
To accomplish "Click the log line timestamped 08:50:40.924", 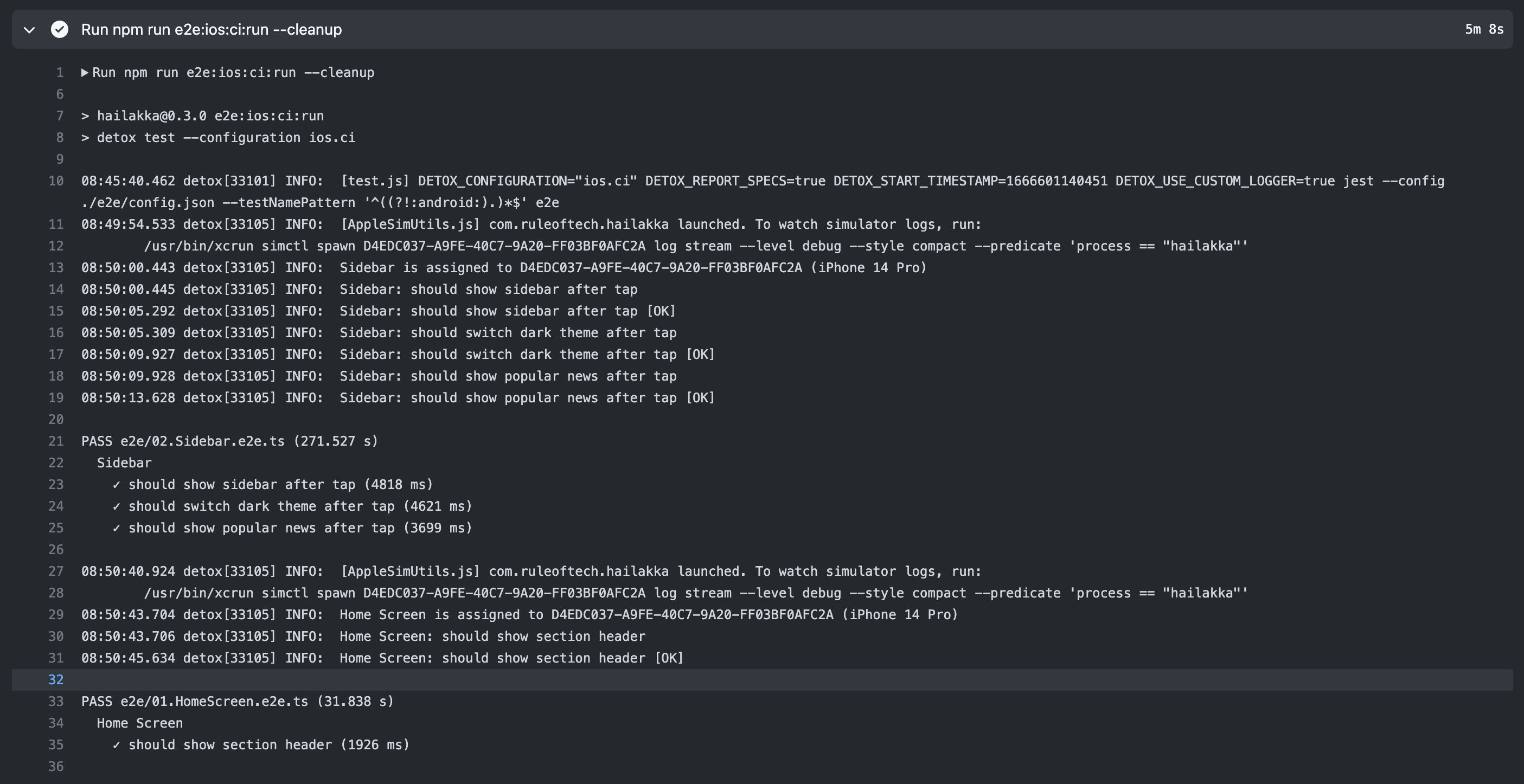I will tap(532, 571).
